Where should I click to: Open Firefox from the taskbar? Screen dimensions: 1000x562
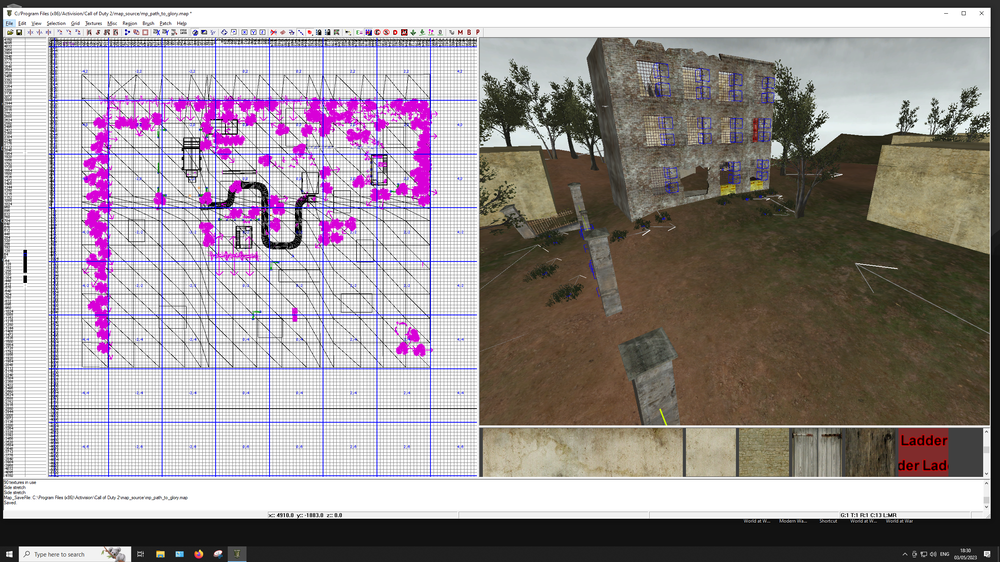pyautogui.click(x=198, y=553)
